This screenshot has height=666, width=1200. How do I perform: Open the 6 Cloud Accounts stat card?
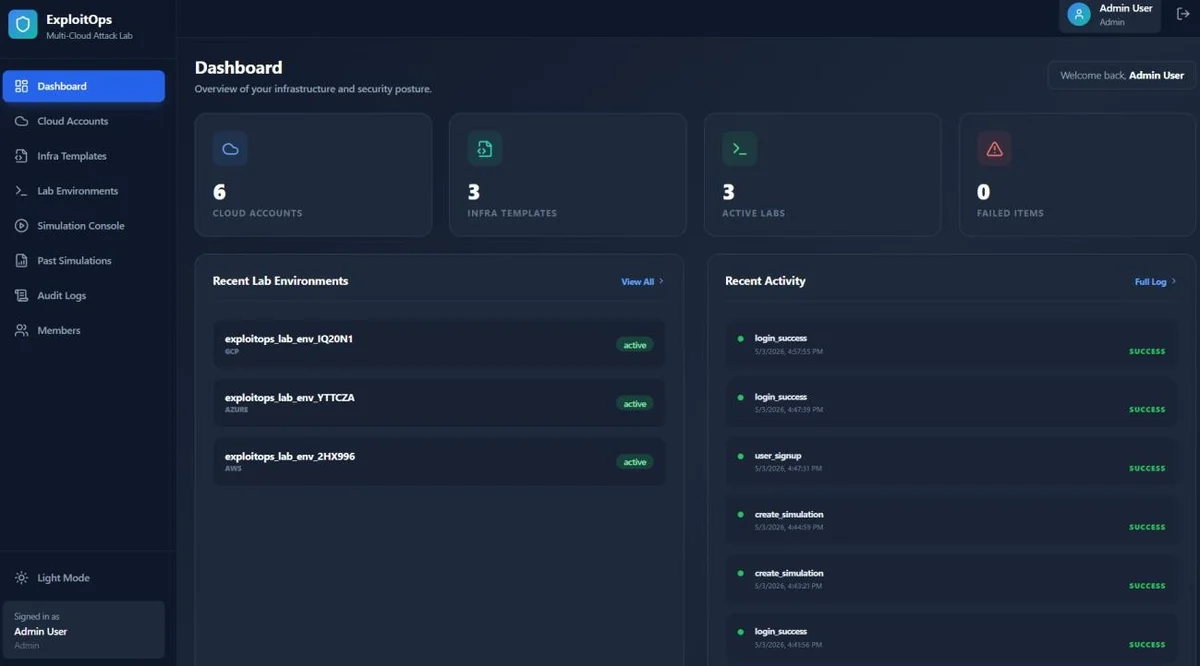313,175
